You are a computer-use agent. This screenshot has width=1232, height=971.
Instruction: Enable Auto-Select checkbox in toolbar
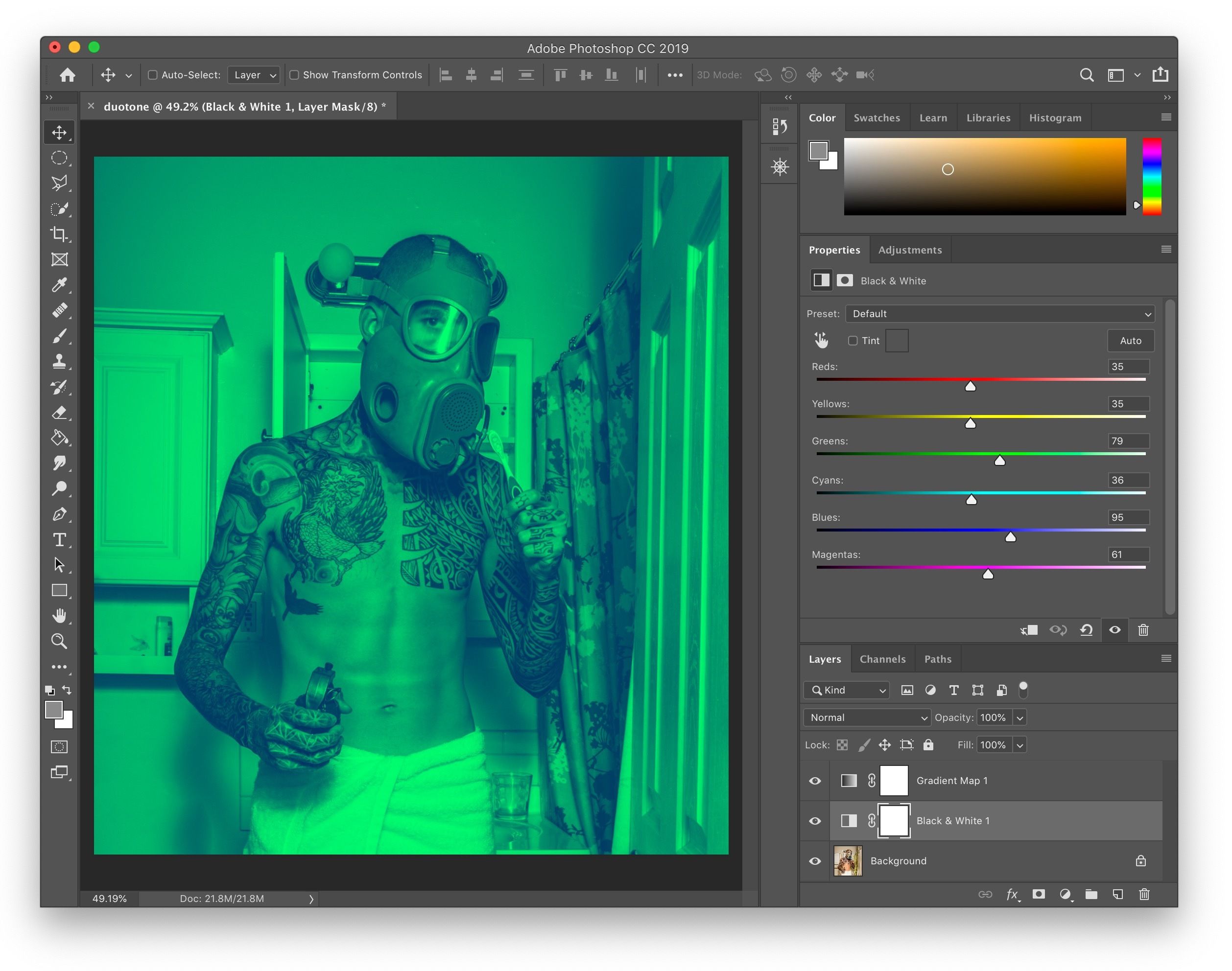[152, 75]
